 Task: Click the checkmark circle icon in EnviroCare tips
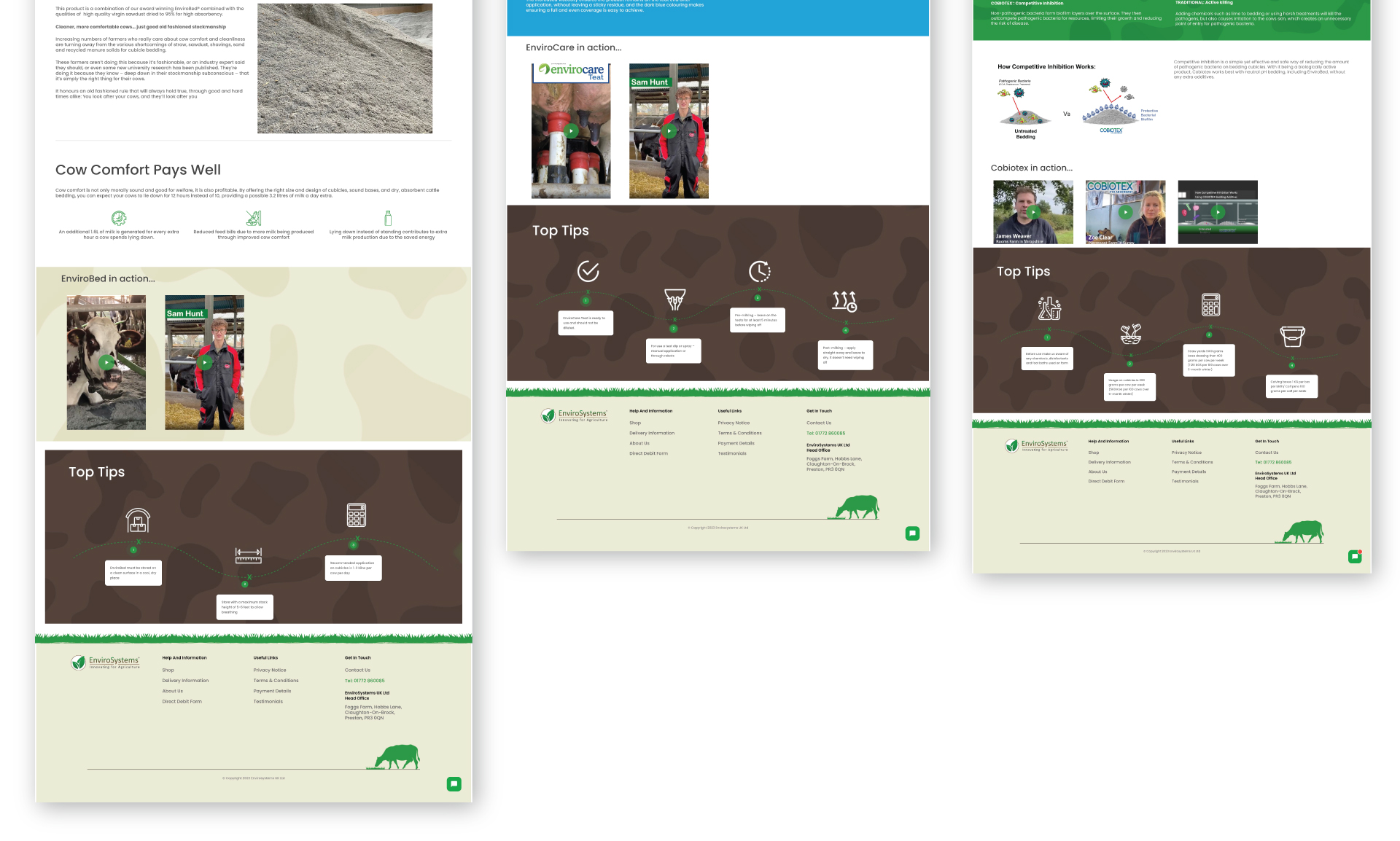(x=588, y=271)
